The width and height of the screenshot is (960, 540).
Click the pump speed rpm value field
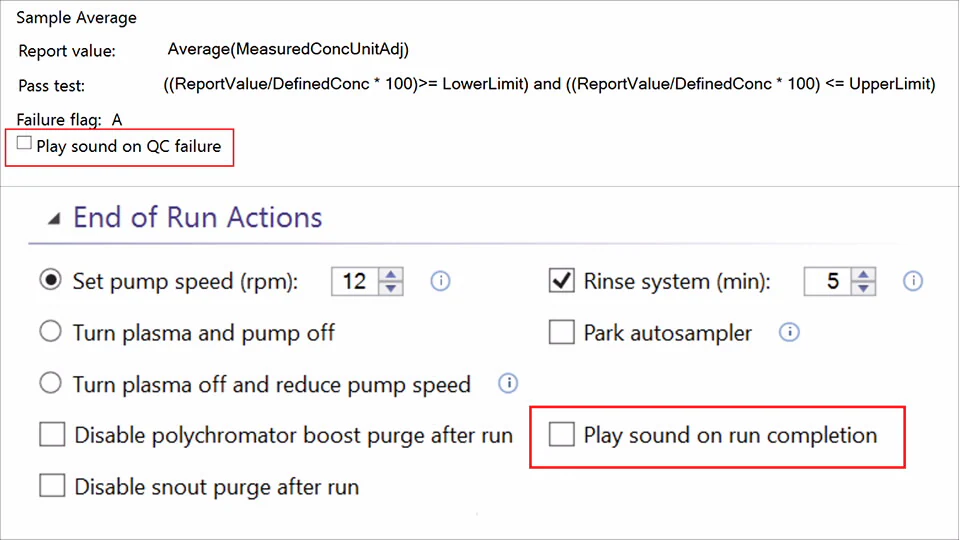(355, 282)
